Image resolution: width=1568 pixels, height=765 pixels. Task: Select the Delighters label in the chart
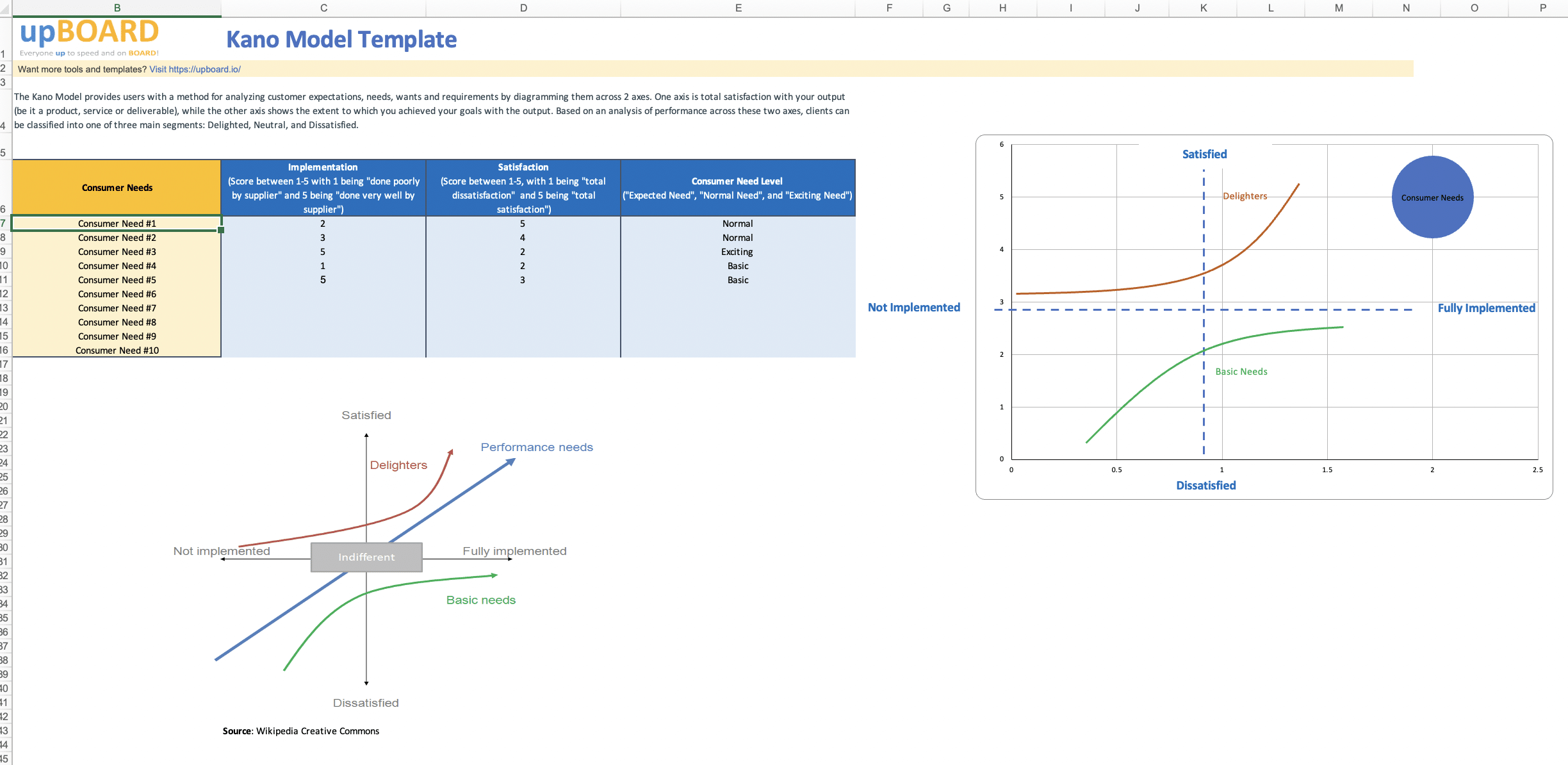1245,196
